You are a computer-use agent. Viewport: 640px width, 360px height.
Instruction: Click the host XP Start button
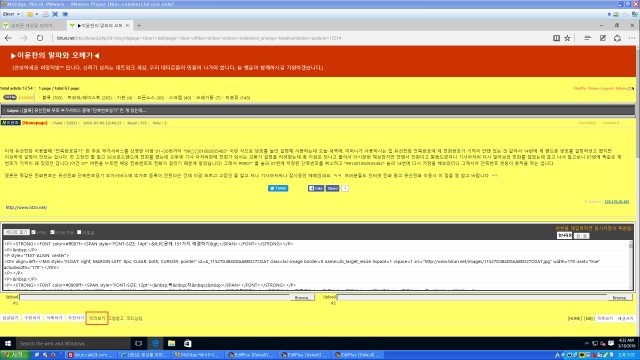[x=15, y=355]
